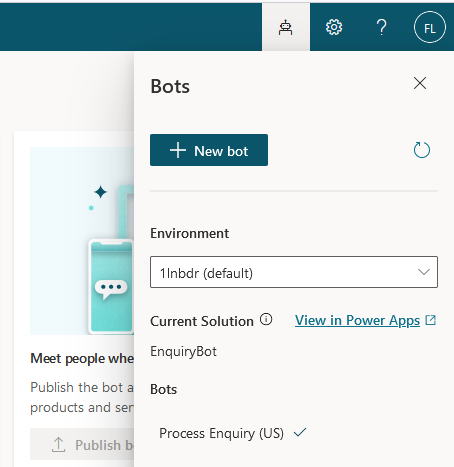The image size is (454, 467).
Task: Click the external link icon beside Power Apps
Action: tap(431, 320)
